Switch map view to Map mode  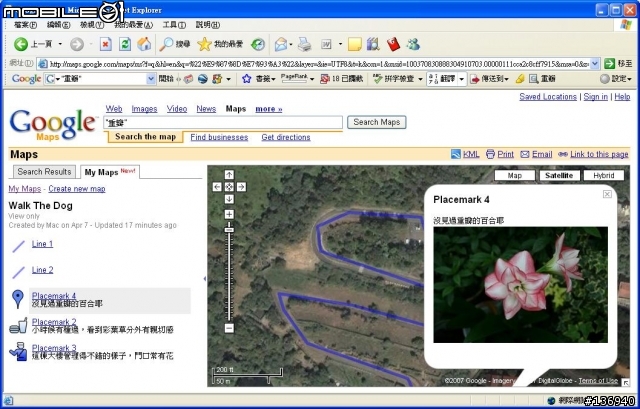tap(514, 176)
